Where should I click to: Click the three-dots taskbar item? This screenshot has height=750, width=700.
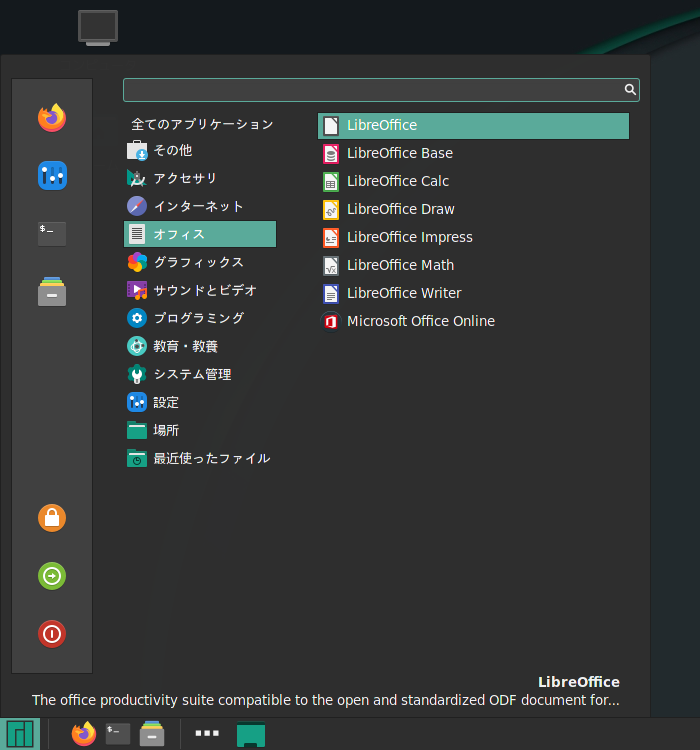click(x=207, y=733)
